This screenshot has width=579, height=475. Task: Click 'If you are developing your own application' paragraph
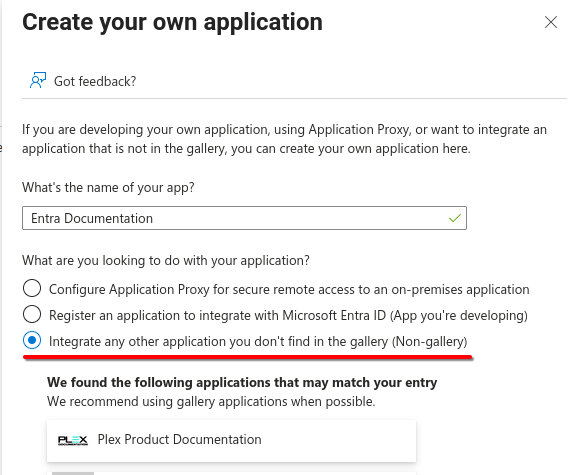(x=284, y=139)
